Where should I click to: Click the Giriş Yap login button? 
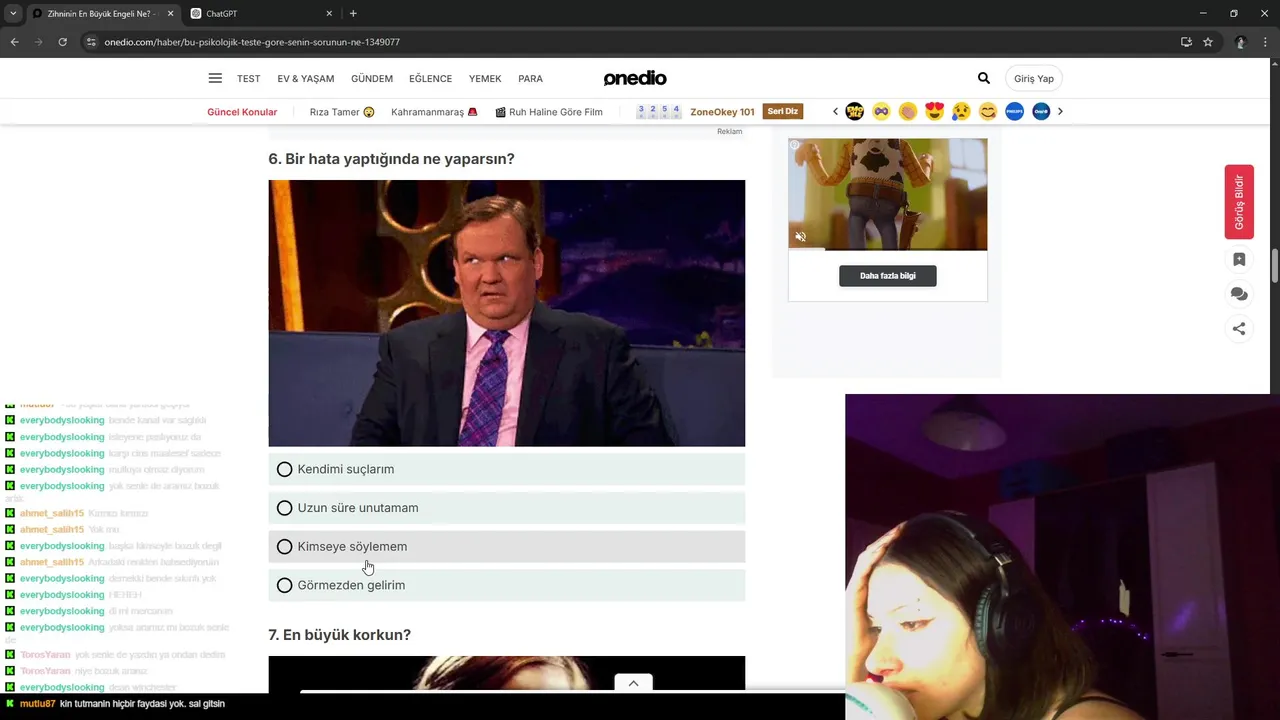point(1034,78)
